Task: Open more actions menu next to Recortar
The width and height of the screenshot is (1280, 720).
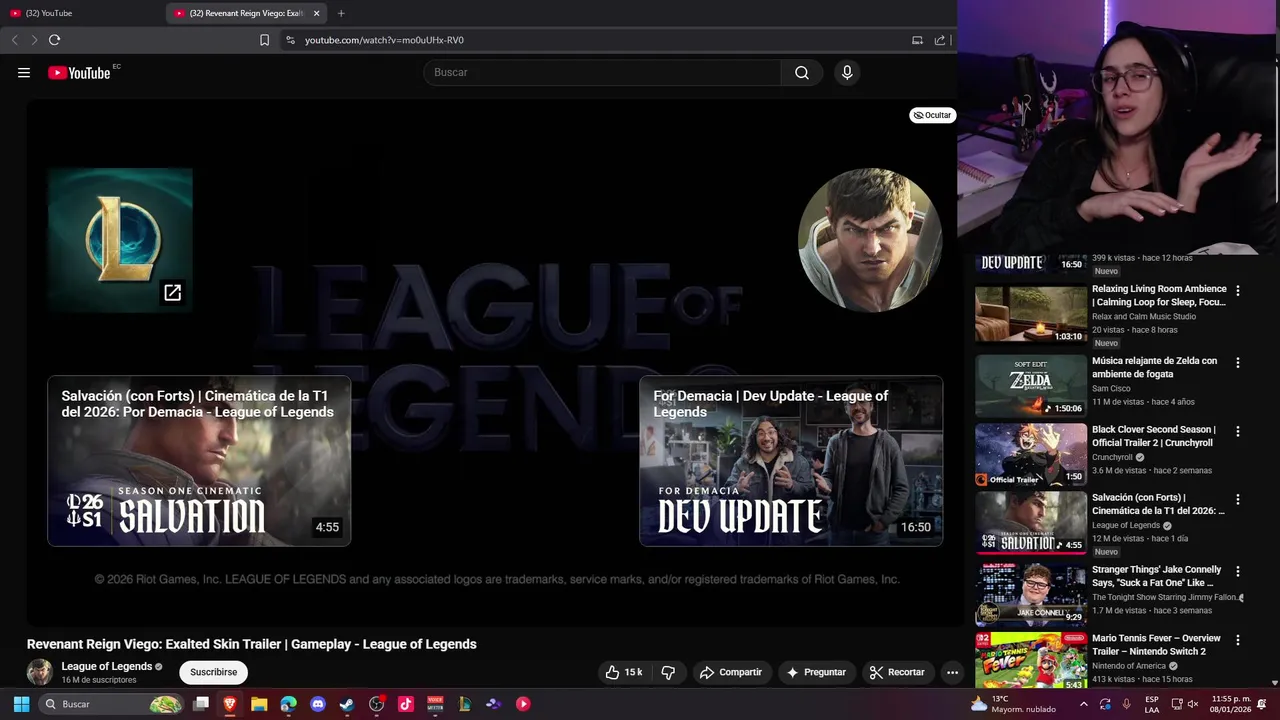Action: pos(952,672)
